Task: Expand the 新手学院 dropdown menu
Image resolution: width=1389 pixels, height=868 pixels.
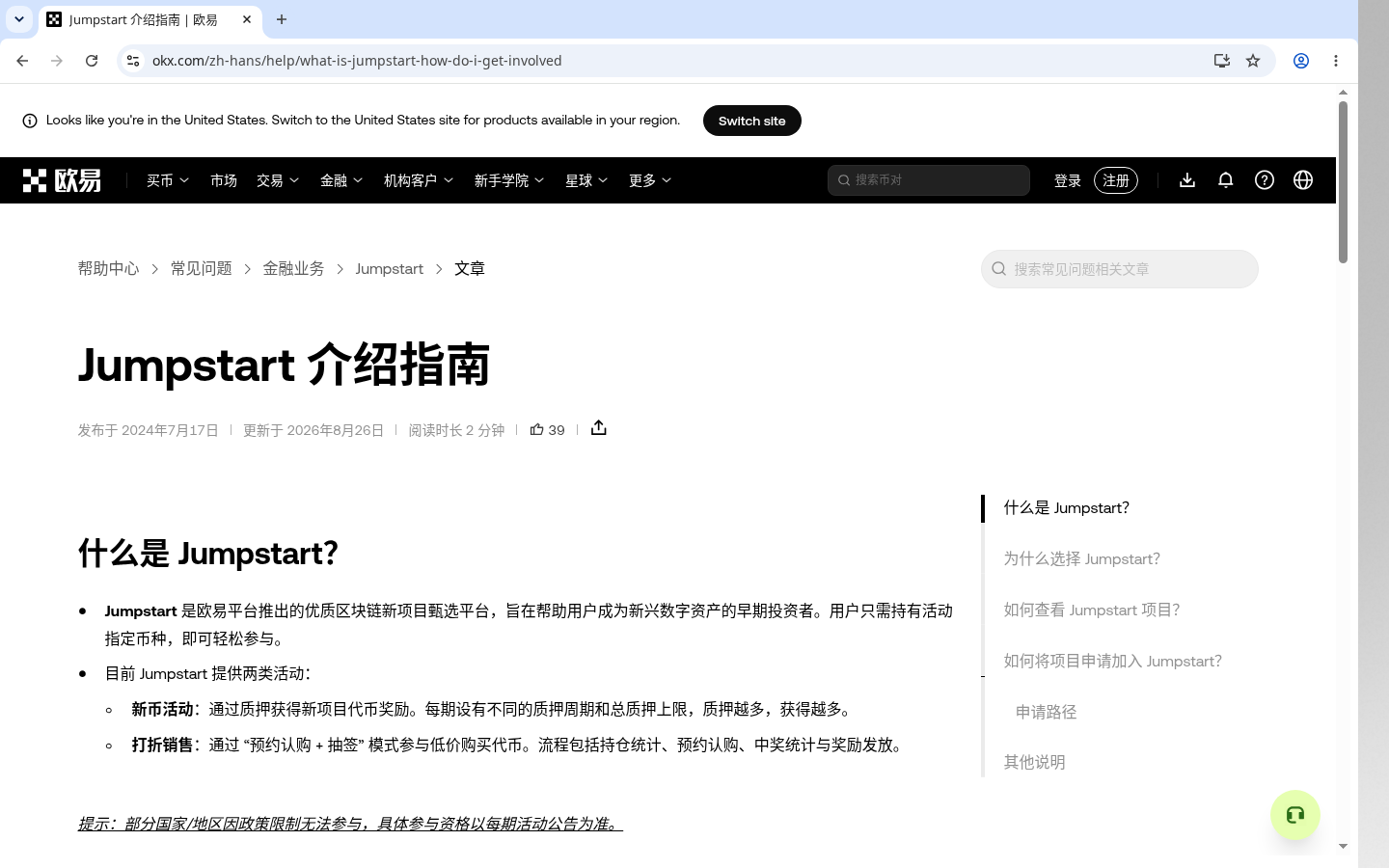Action: [x=509, y=180]
